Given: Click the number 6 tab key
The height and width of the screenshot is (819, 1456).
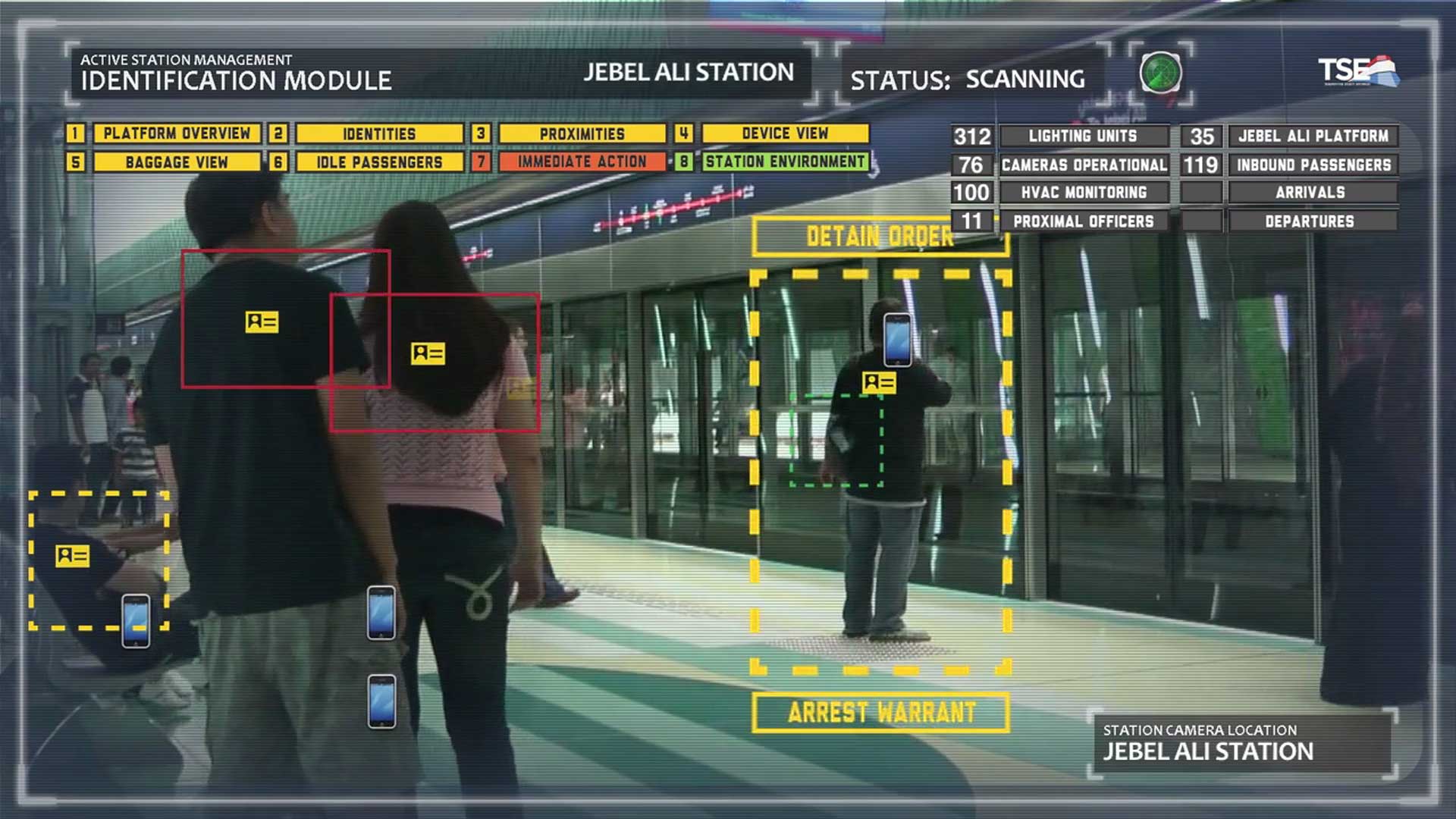Looking at the screenshot, I should pyautogui.click(x=278, y=162).
